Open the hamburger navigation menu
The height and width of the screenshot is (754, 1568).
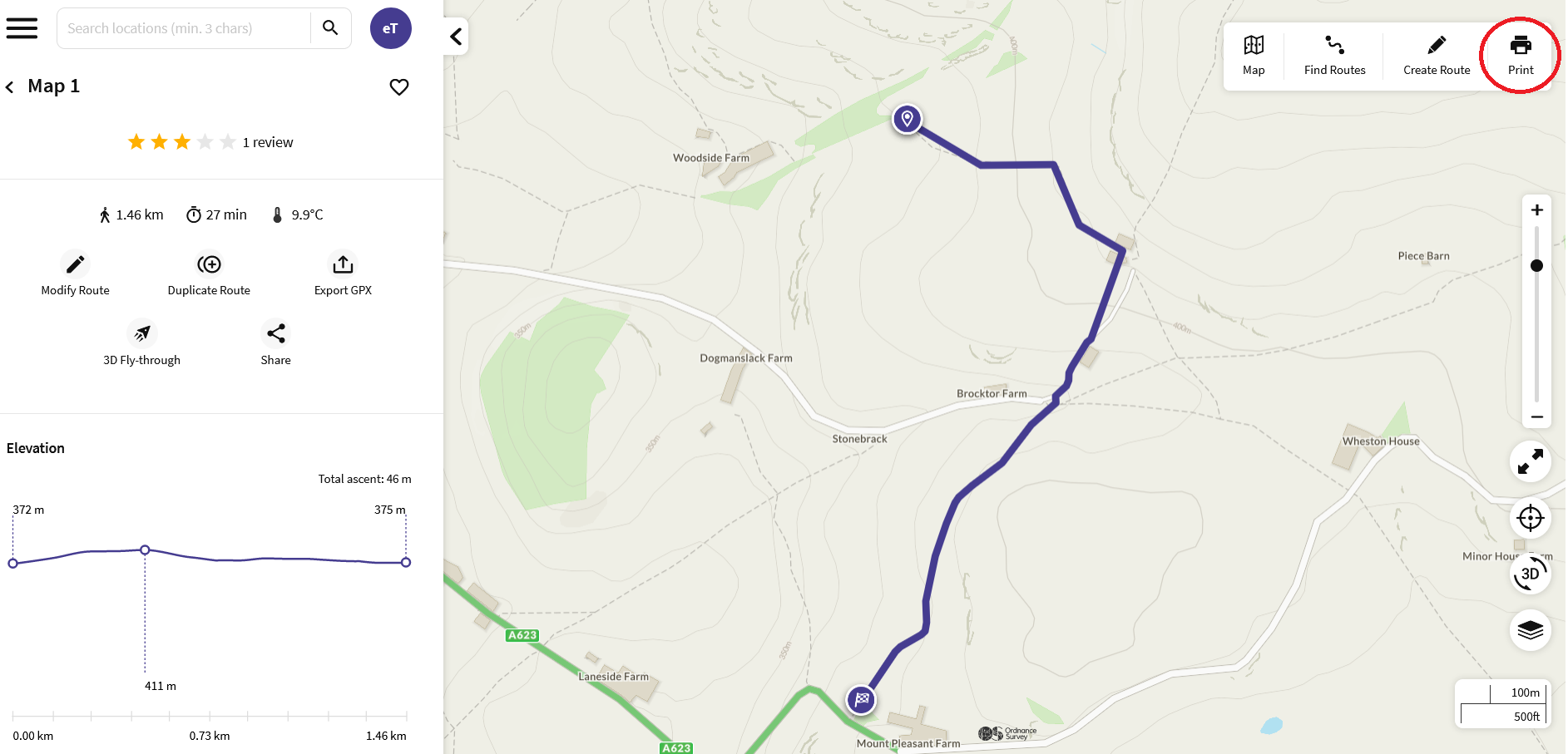pyautogui.click(x=22, y=27)
